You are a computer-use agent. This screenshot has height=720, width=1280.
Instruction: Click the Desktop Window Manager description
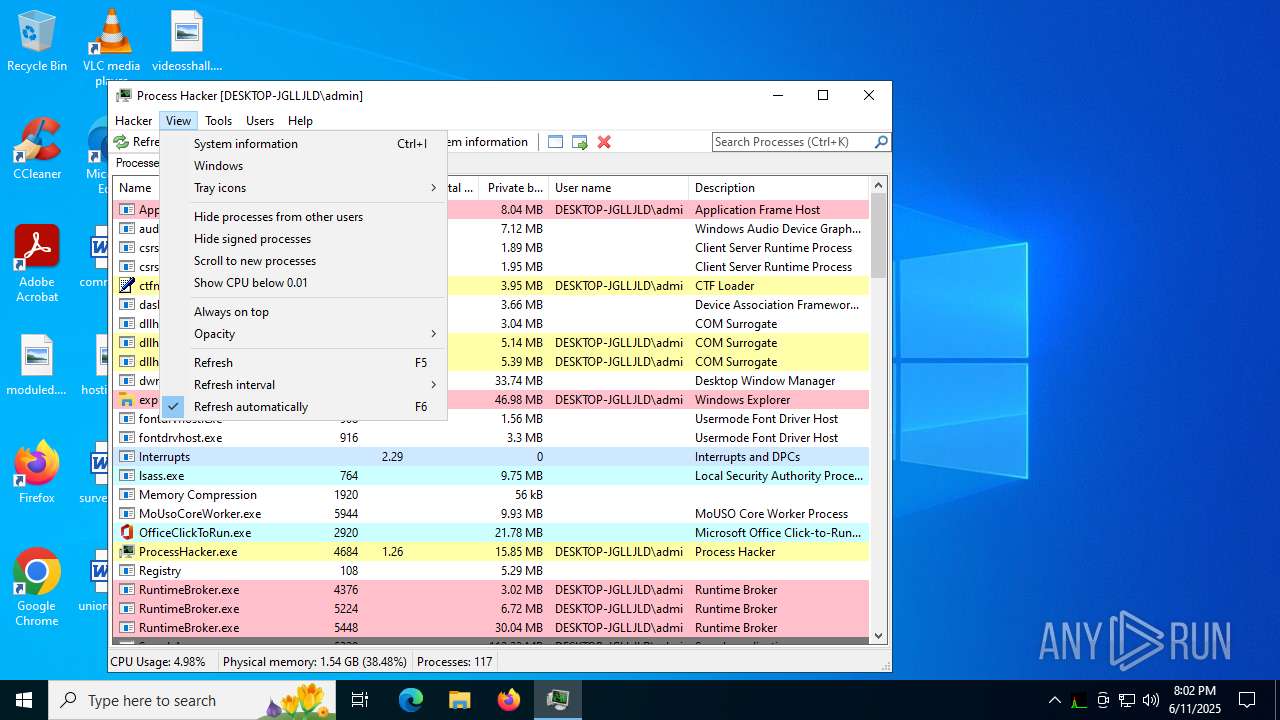tap(765, 380)
